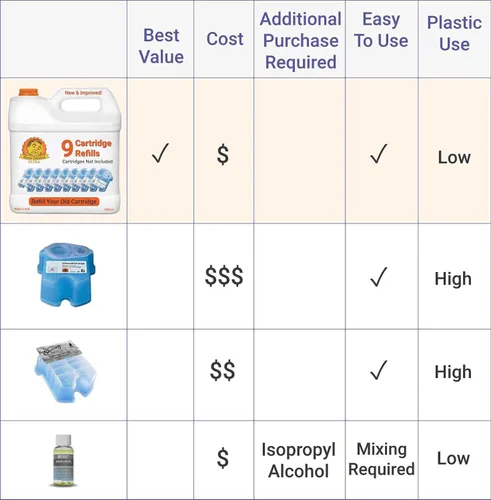Viewport: 491px width, 500px height.
Task: Select the Easy To Use column header
Action: pos(381,30)
